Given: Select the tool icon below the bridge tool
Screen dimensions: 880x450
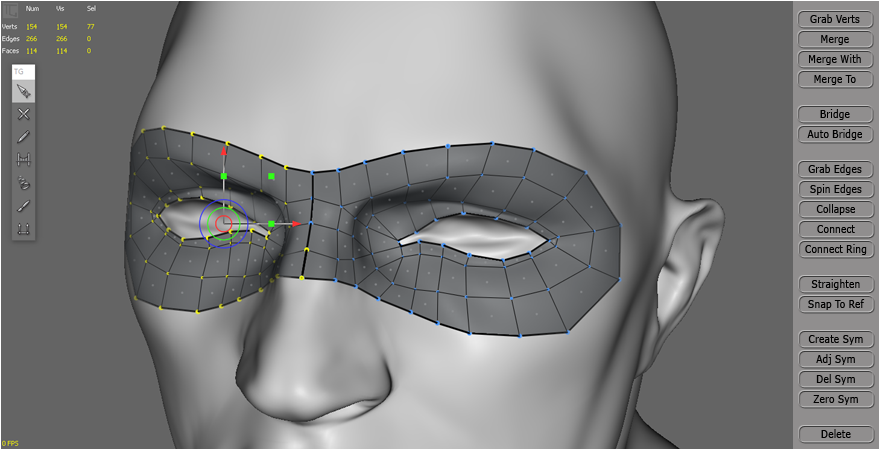Looking at the screenshot, I should [24, 183].
